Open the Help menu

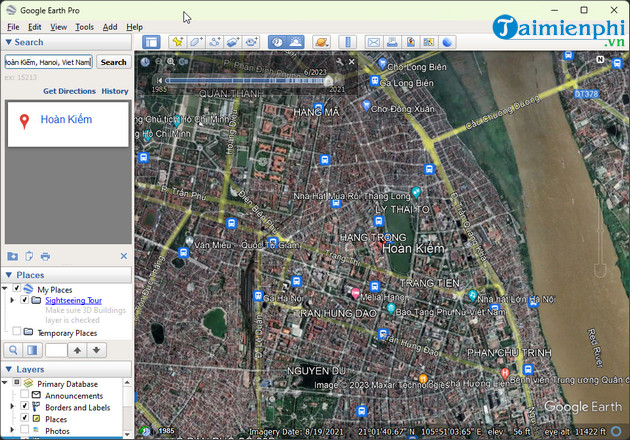coord(135,27)
